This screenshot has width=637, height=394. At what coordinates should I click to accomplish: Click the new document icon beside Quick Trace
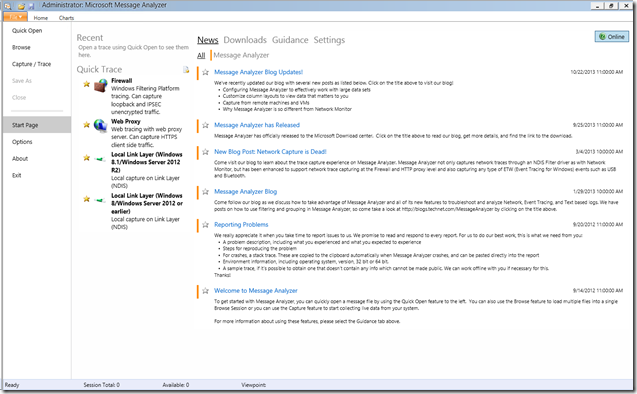click(x=186, y=69)
